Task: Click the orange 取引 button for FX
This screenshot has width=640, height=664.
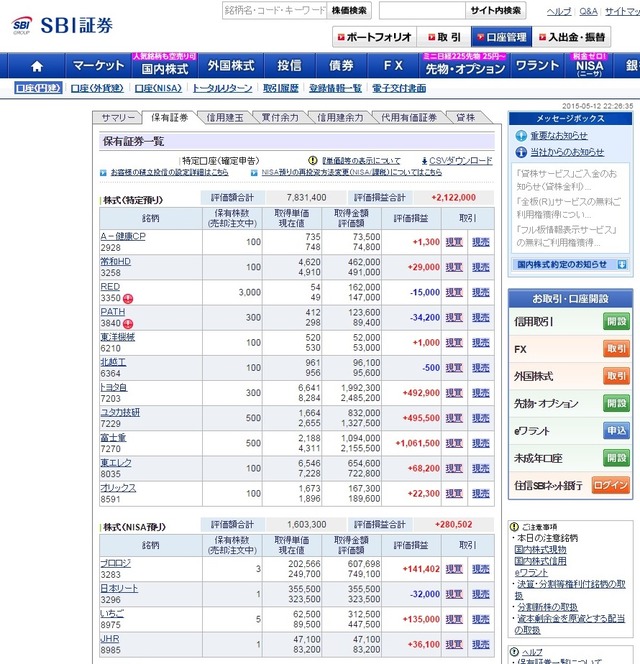Action: 616,349
